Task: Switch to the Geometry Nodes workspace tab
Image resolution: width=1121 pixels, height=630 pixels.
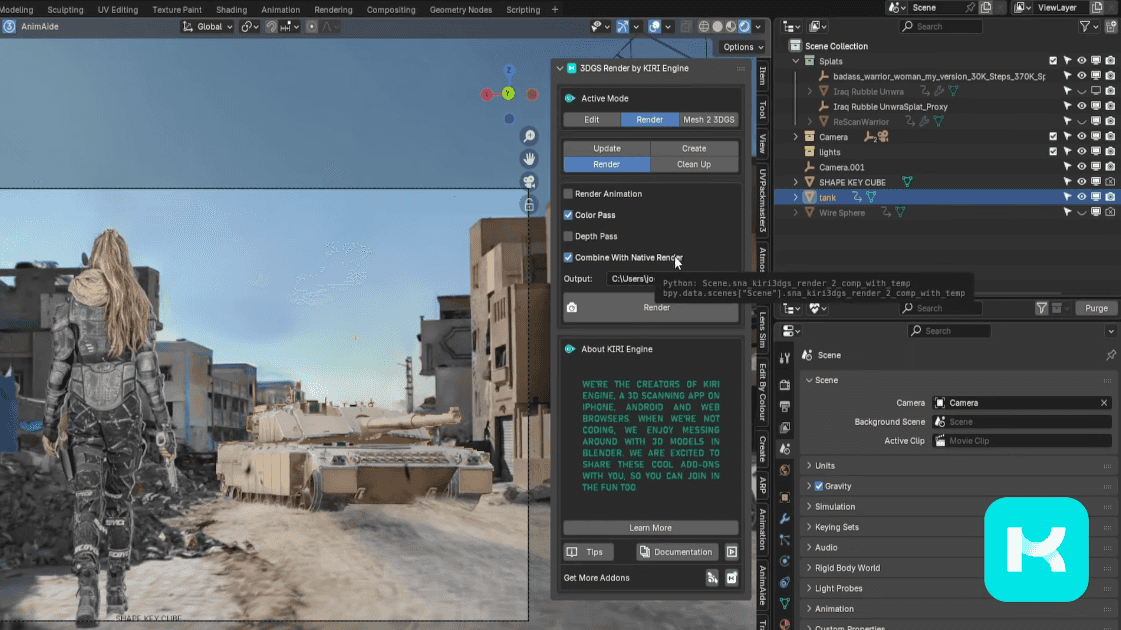Action: [461, 10]
